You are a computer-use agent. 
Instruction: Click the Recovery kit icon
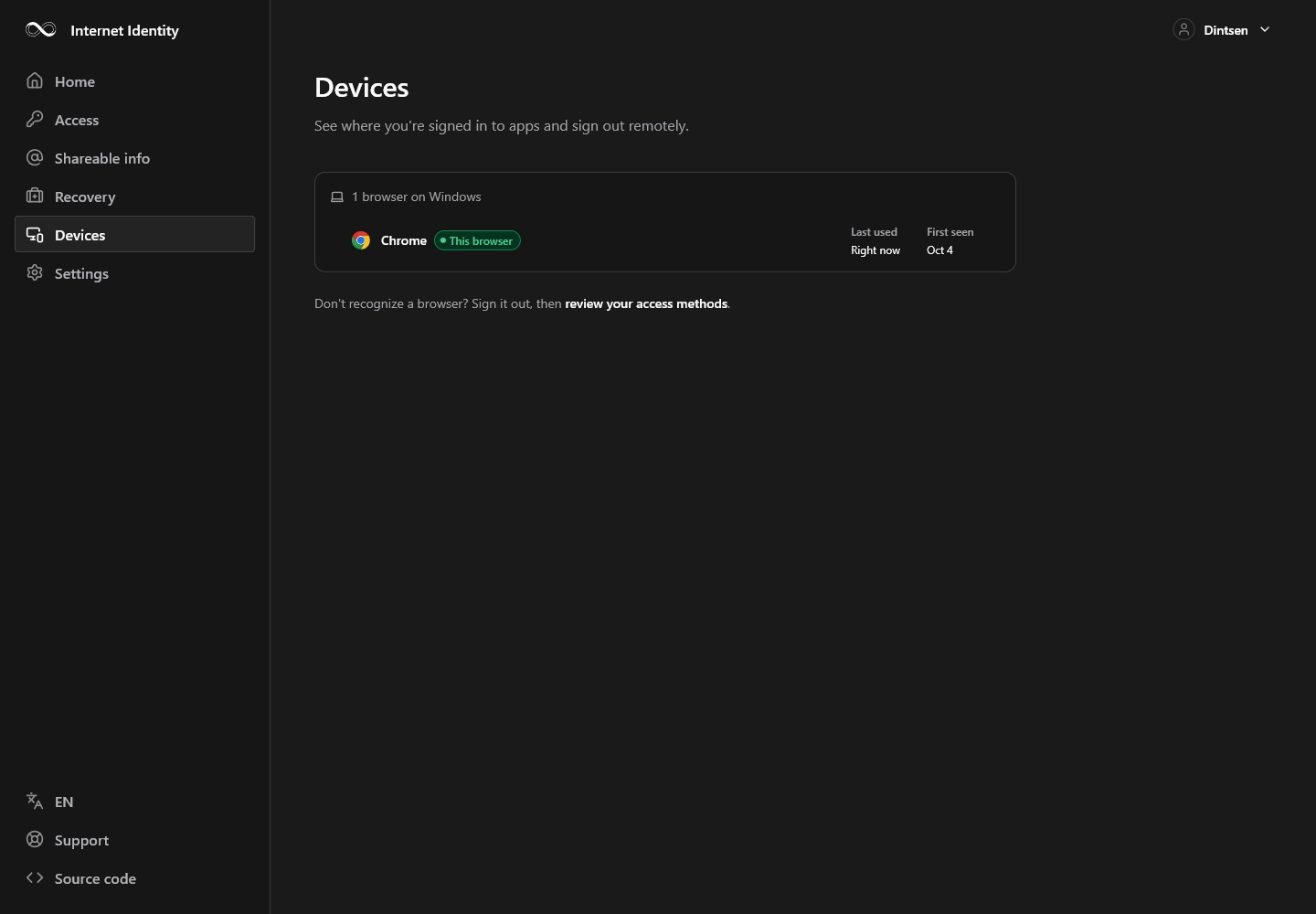click(35, 196)
